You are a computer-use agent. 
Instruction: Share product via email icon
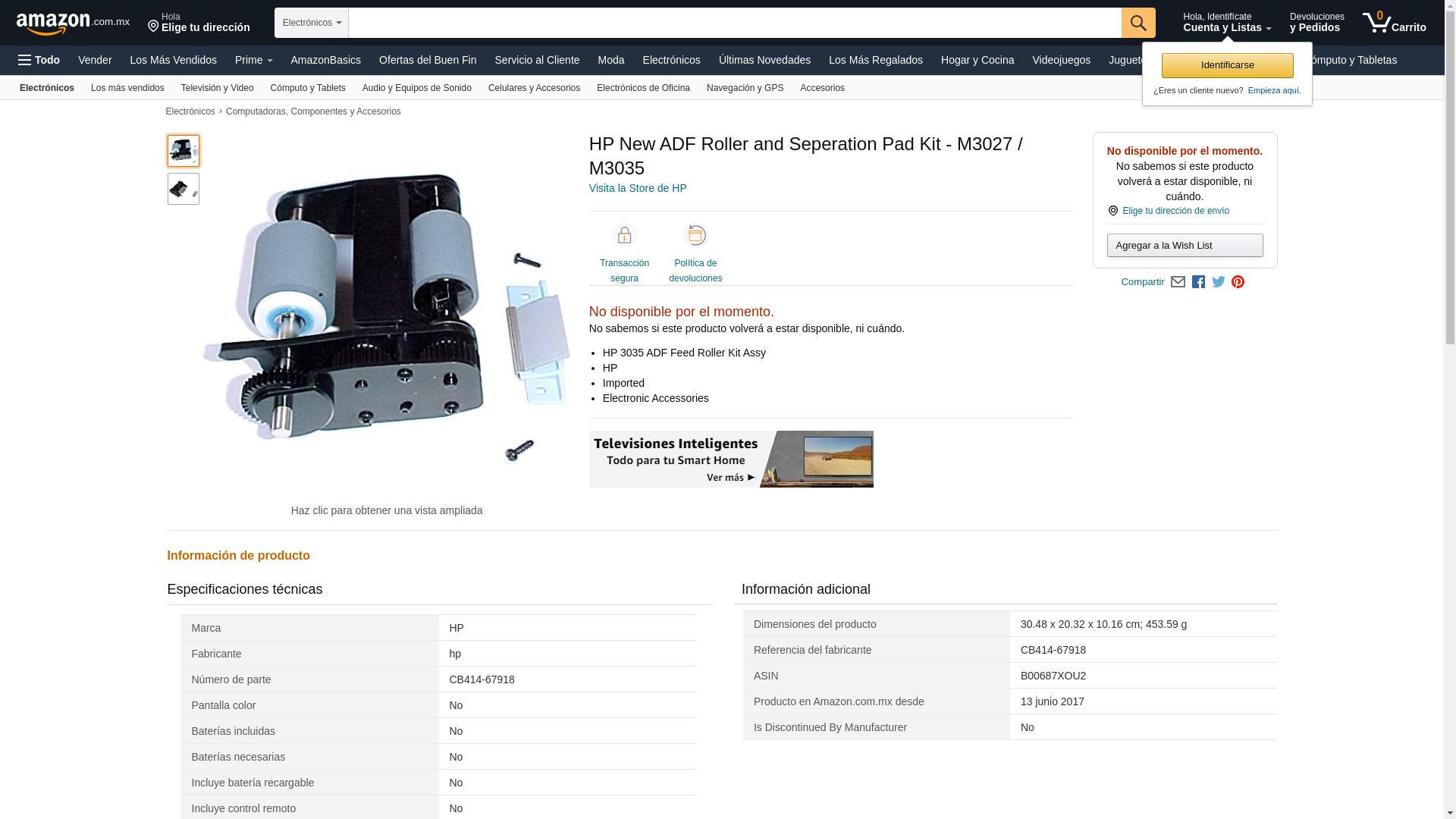(x=1178, y=282)
